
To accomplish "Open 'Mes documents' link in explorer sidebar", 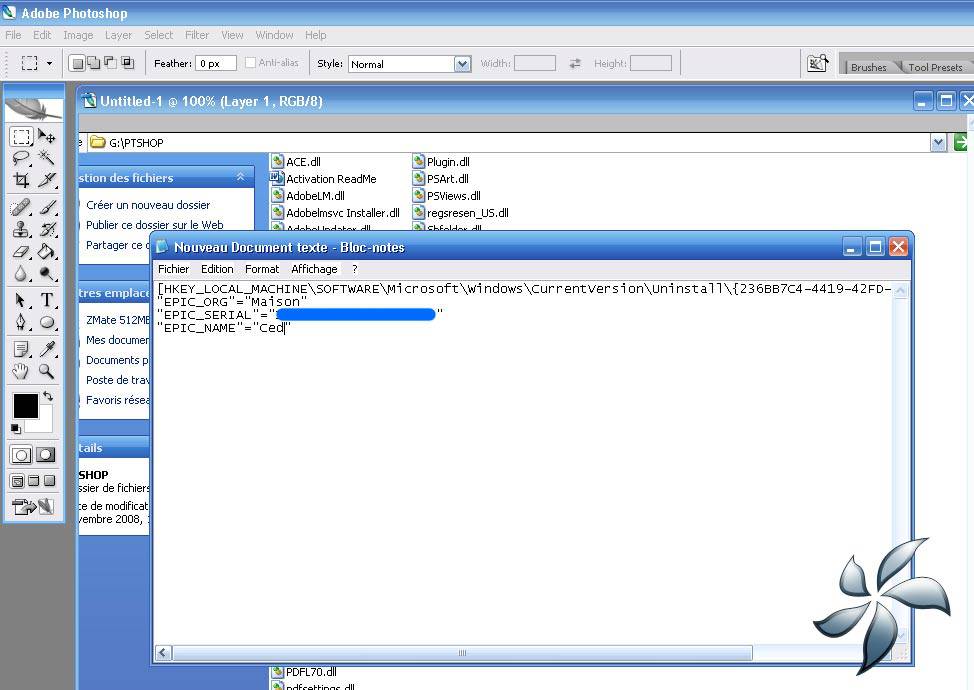I will (x=117, y=340).
